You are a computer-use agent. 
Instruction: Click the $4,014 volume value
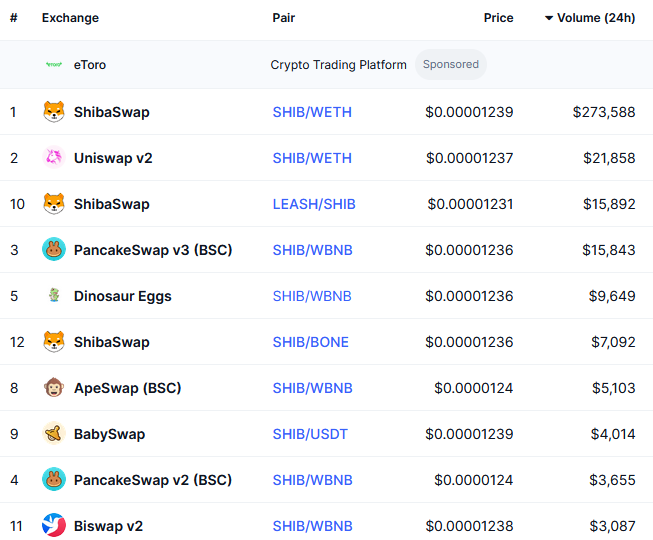613,434
